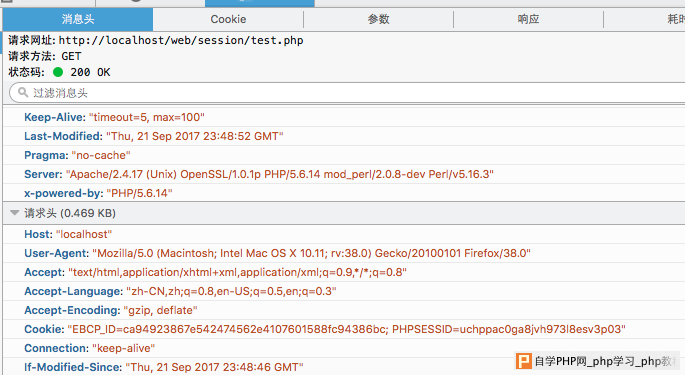Image resolution: width=685 pixels, height=375 pixels.
Task: Click the green 200 OK status indicator
Action: tap(58, 72)
